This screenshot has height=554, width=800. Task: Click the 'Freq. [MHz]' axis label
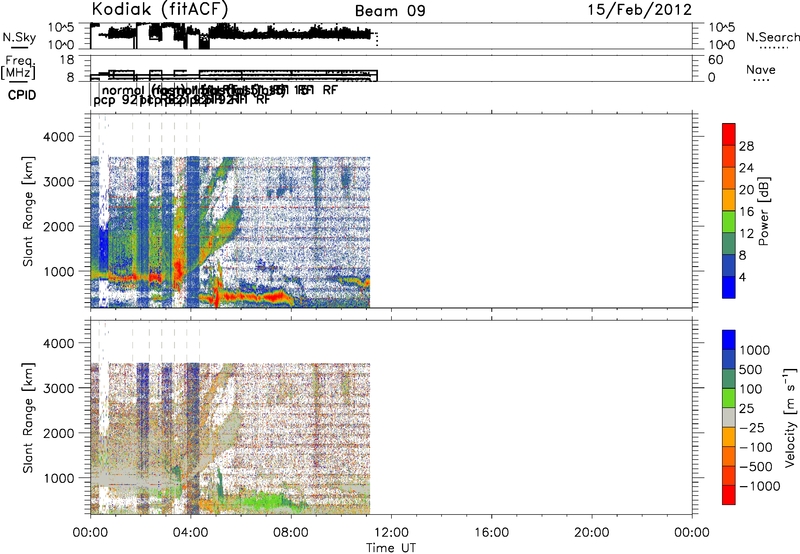18,67
